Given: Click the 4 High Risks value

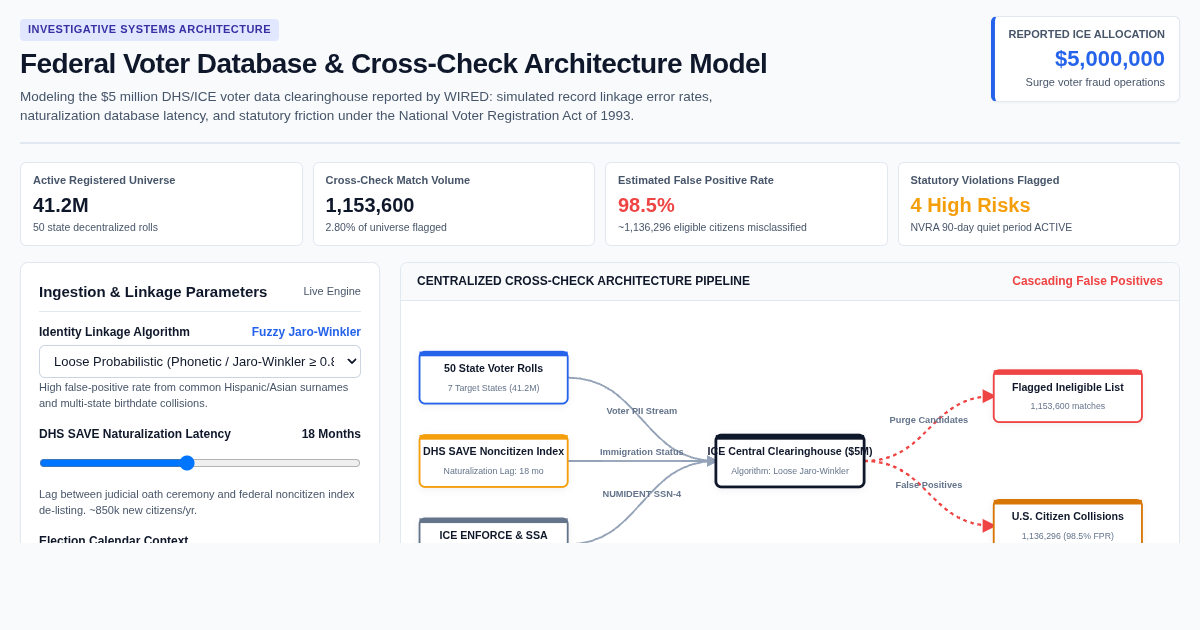Looking at the screenshot, I should 970,205.
